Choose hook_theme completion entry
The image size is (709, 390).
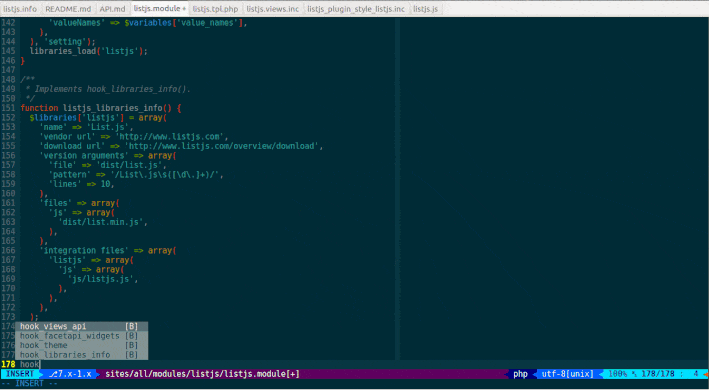[x=81, y=345]
